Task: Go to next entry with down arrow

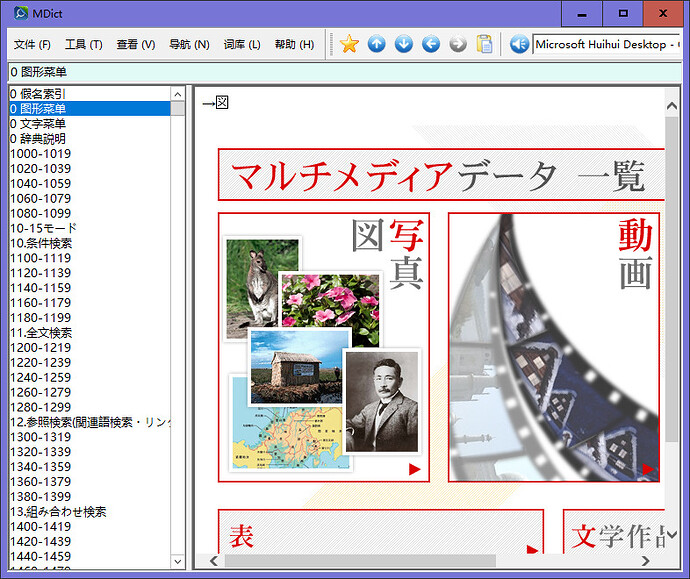Action: point(403,44)
